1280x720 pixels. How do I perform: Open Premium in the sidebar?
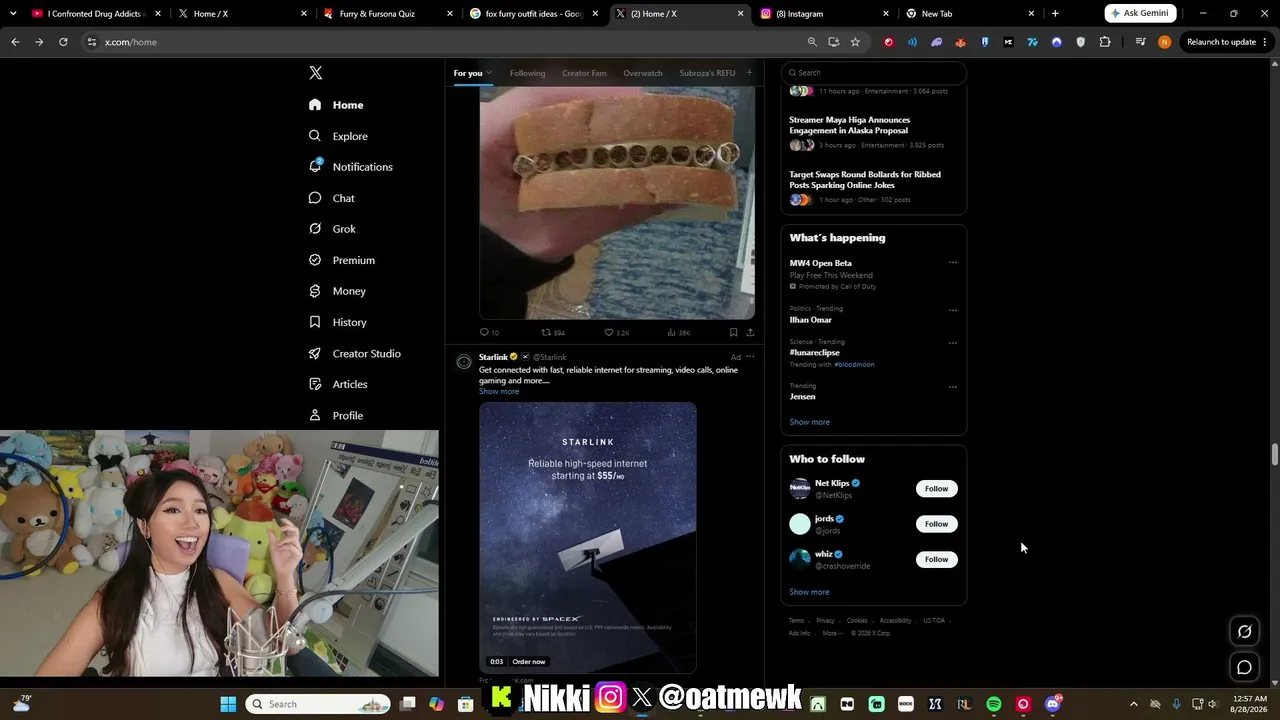[342, 260]
